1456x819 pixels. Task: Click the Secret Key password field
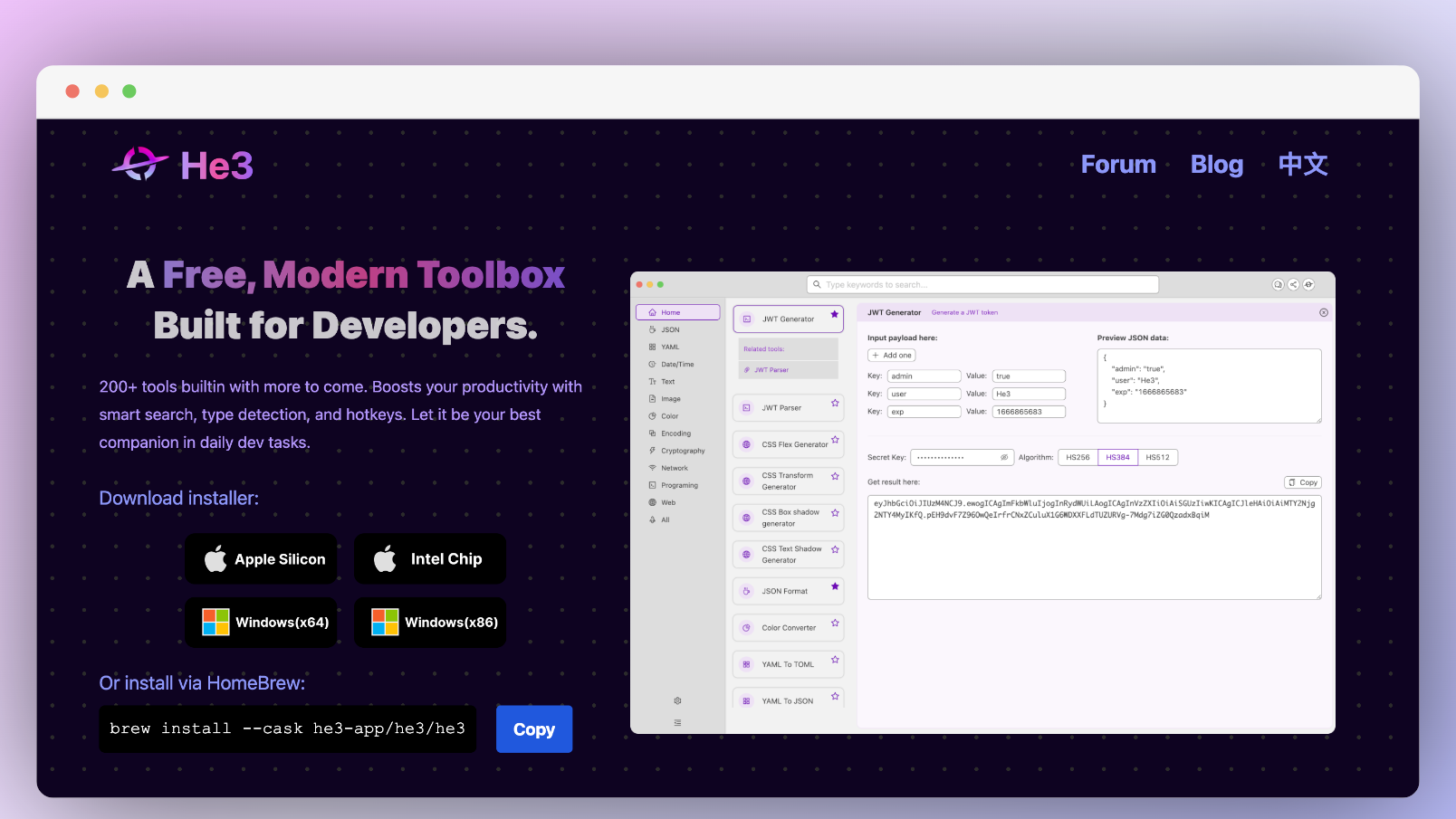coord(962,457)
